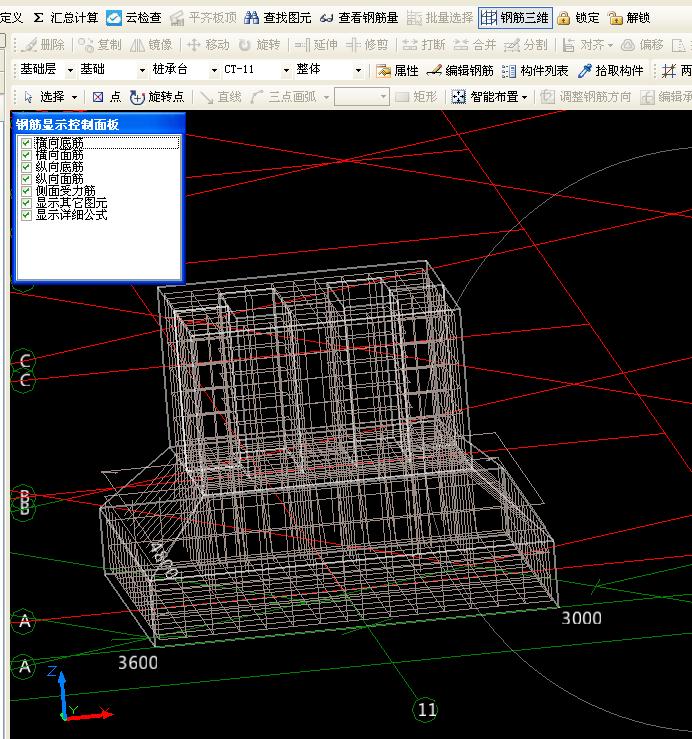Screen dimensions: 692x739
Task: Click 复制 copy tool
Action: pos(100,45)
